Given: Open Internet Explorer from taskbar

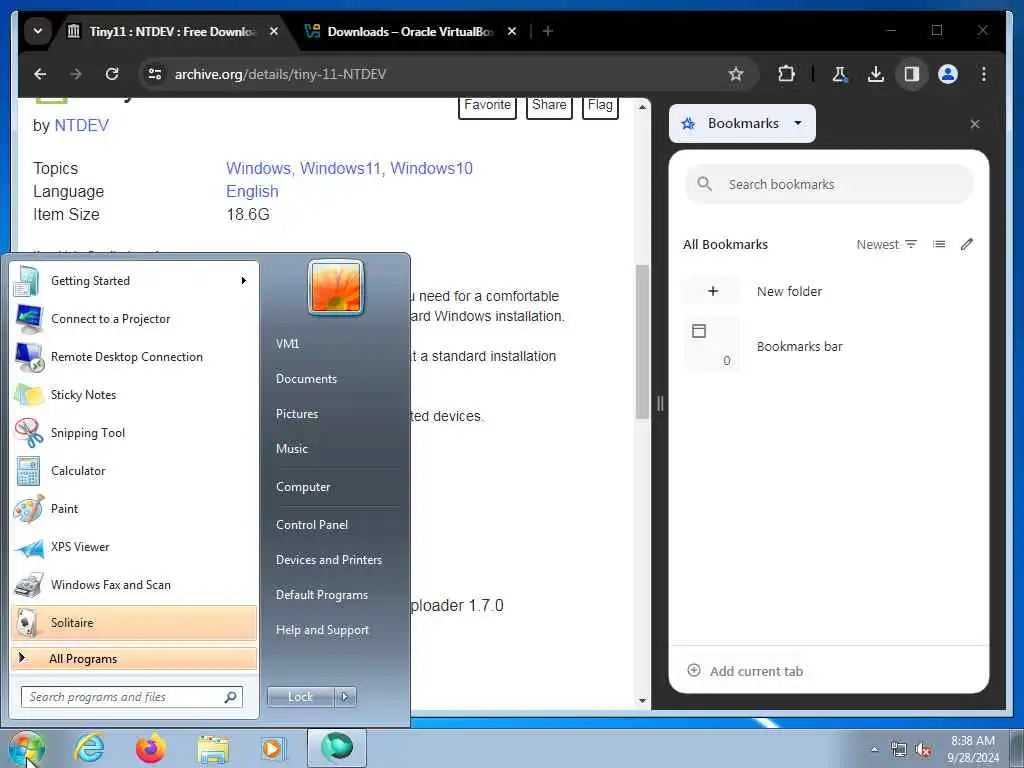Looking at the screenshot, I should 89,748.
